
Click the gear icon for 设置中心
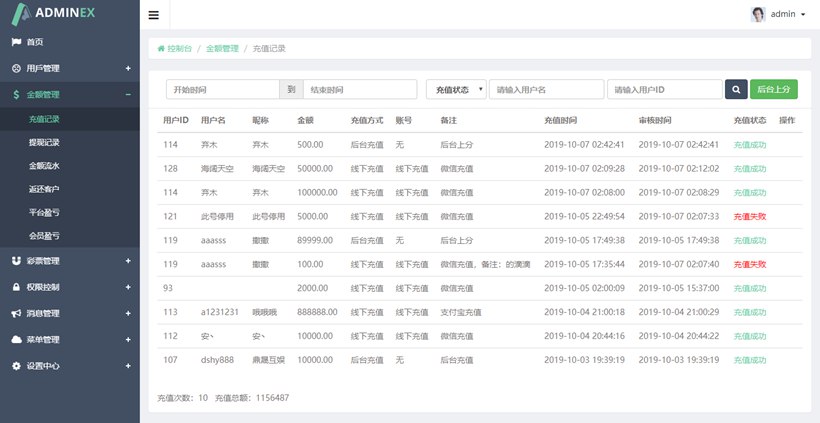coord(16,366)
